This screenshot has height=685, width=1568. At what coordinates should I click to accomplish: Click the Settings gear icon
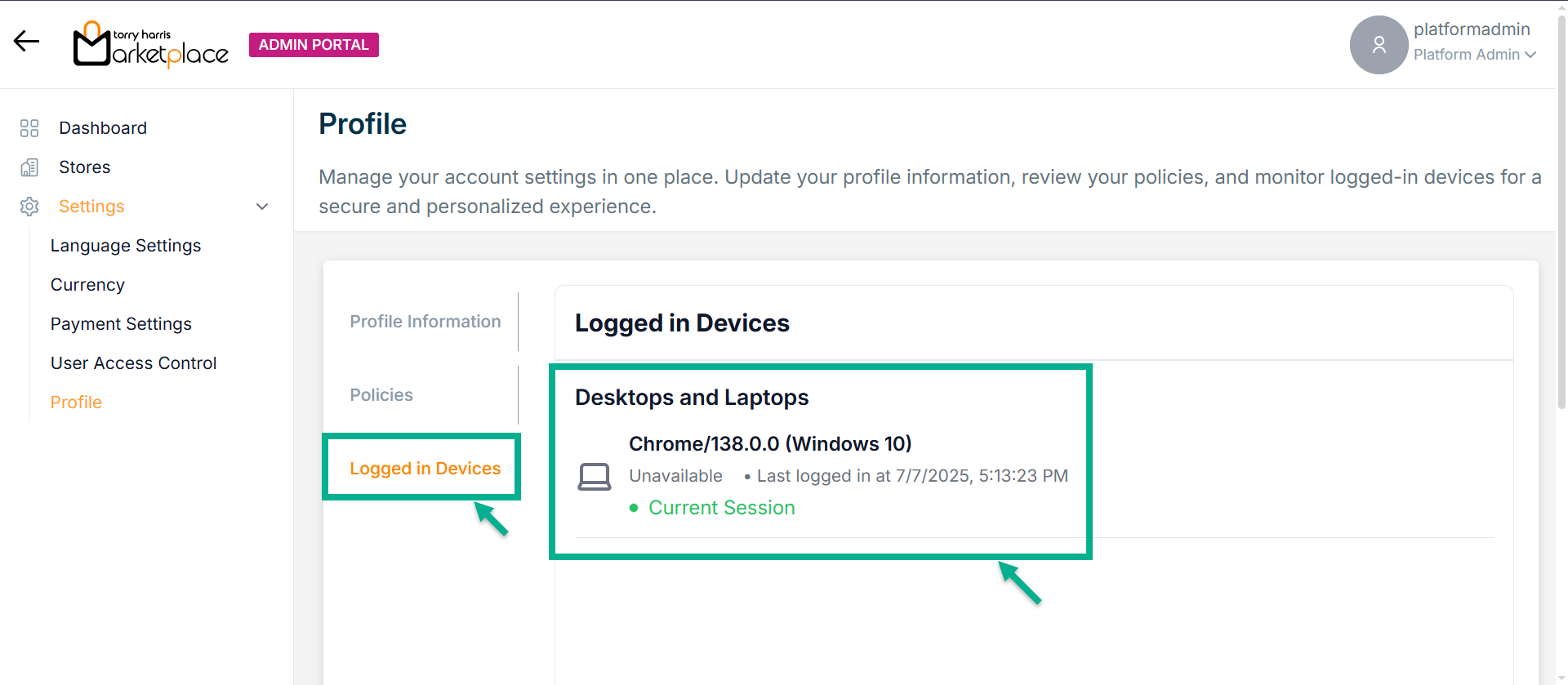(29, 207)
